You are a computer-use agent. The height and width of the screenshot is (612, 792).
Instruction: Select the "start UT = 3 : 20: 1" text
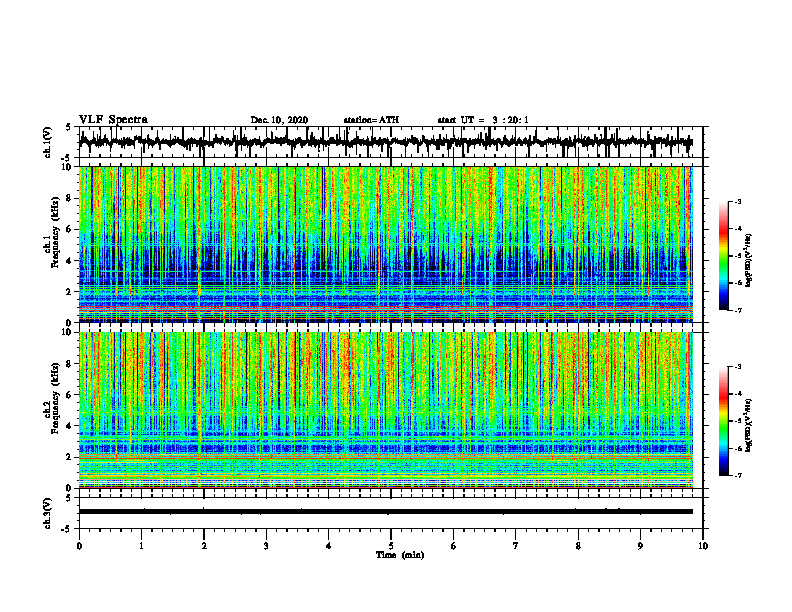coord(483,120)
